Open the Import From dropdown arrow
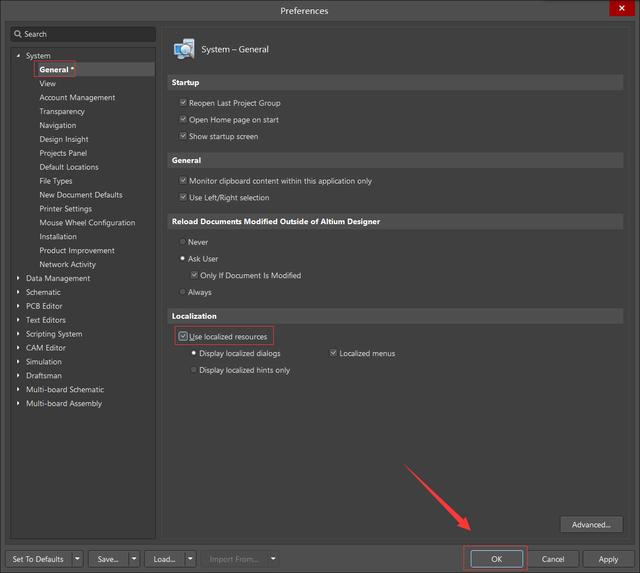 point(273,559)
